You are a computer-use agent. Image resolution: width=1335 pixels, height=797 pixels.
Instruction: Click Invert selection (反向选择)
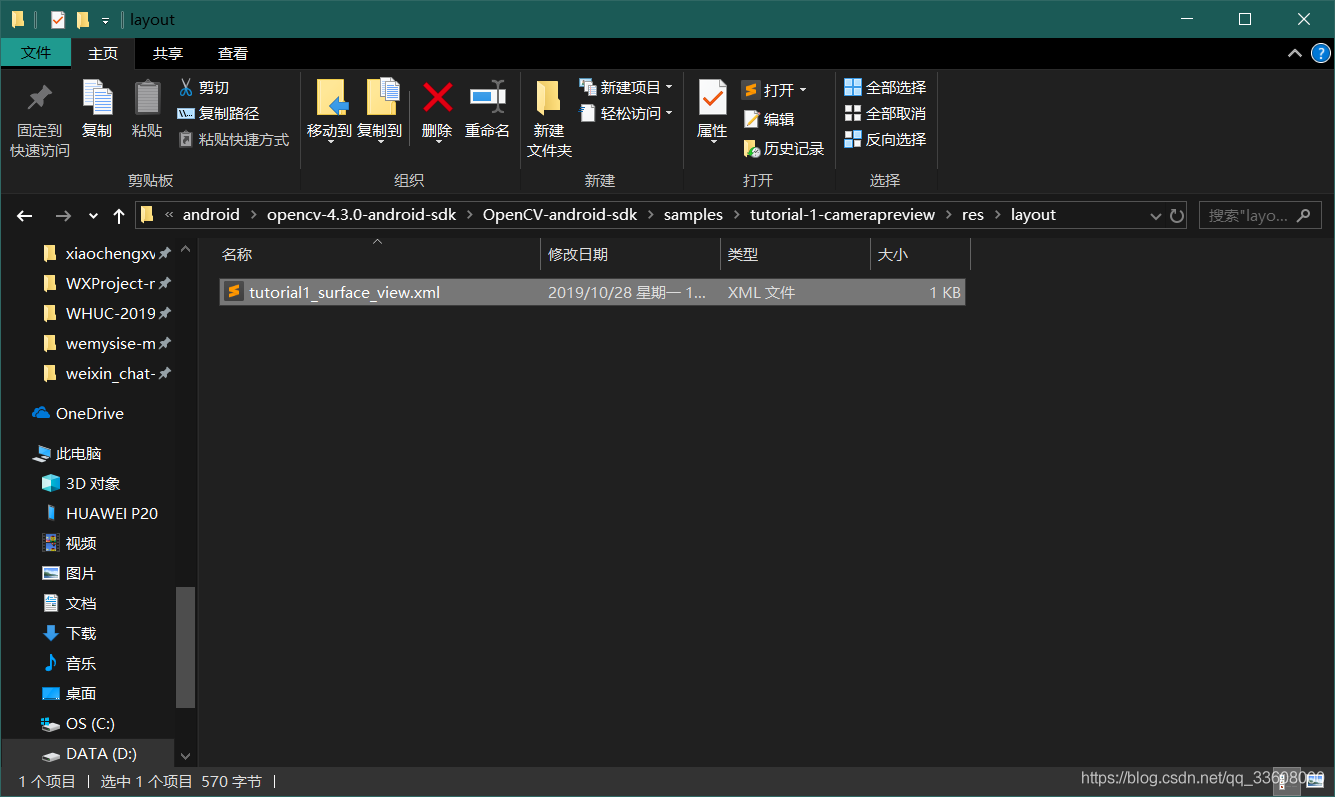885,140
